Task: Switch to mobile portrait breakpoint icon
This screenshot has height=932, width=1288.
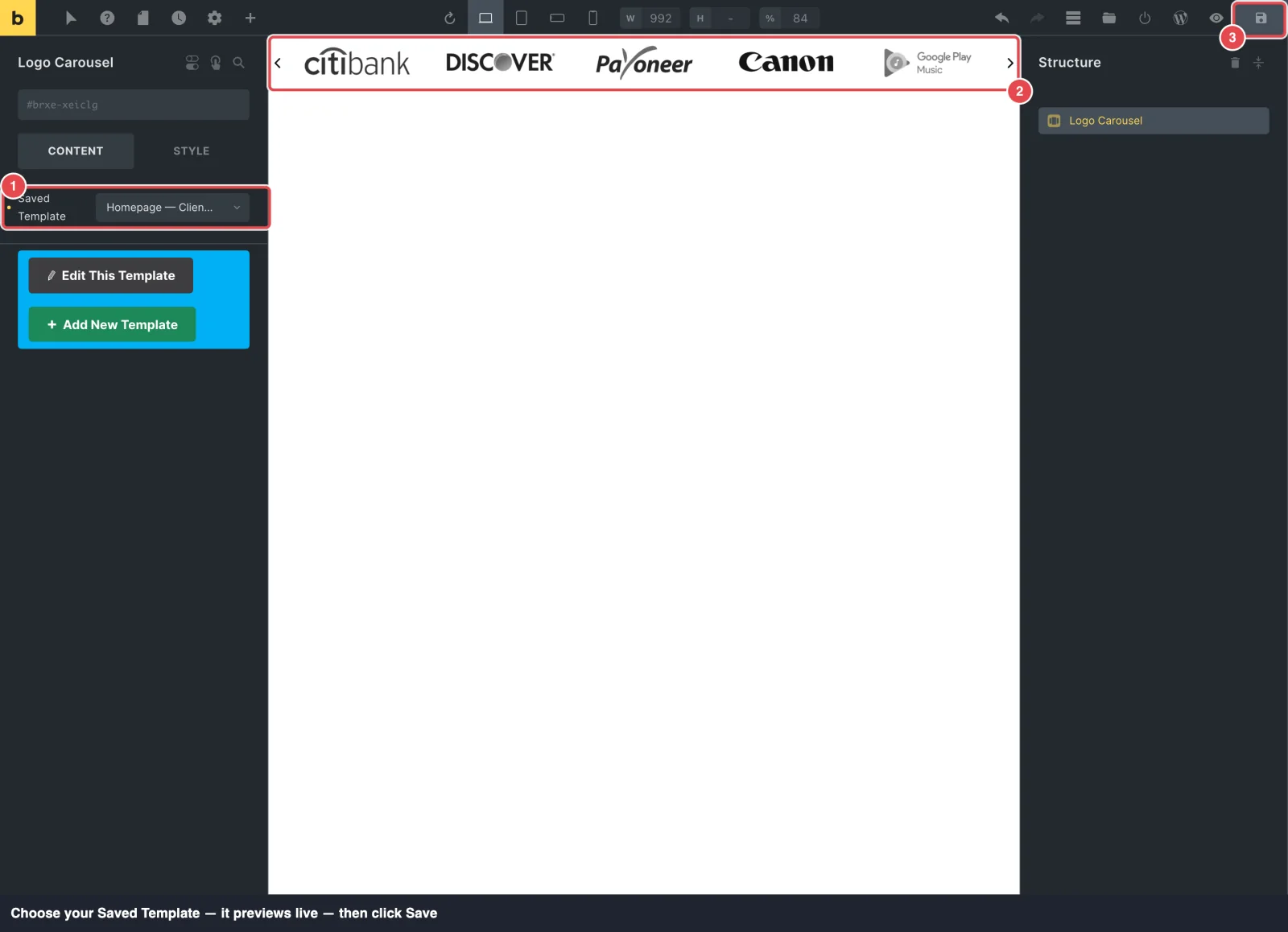Action: [593, 18]
